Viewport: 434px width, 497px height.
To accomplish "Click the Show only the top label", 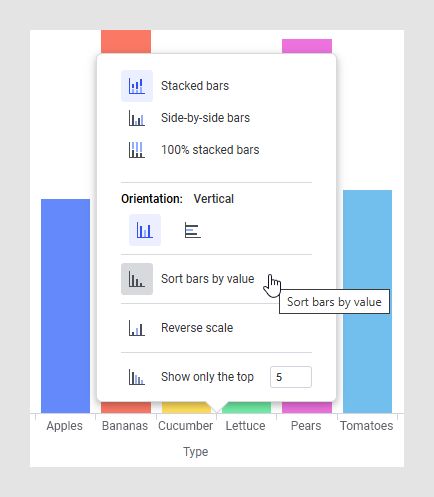I will point(207,377).
